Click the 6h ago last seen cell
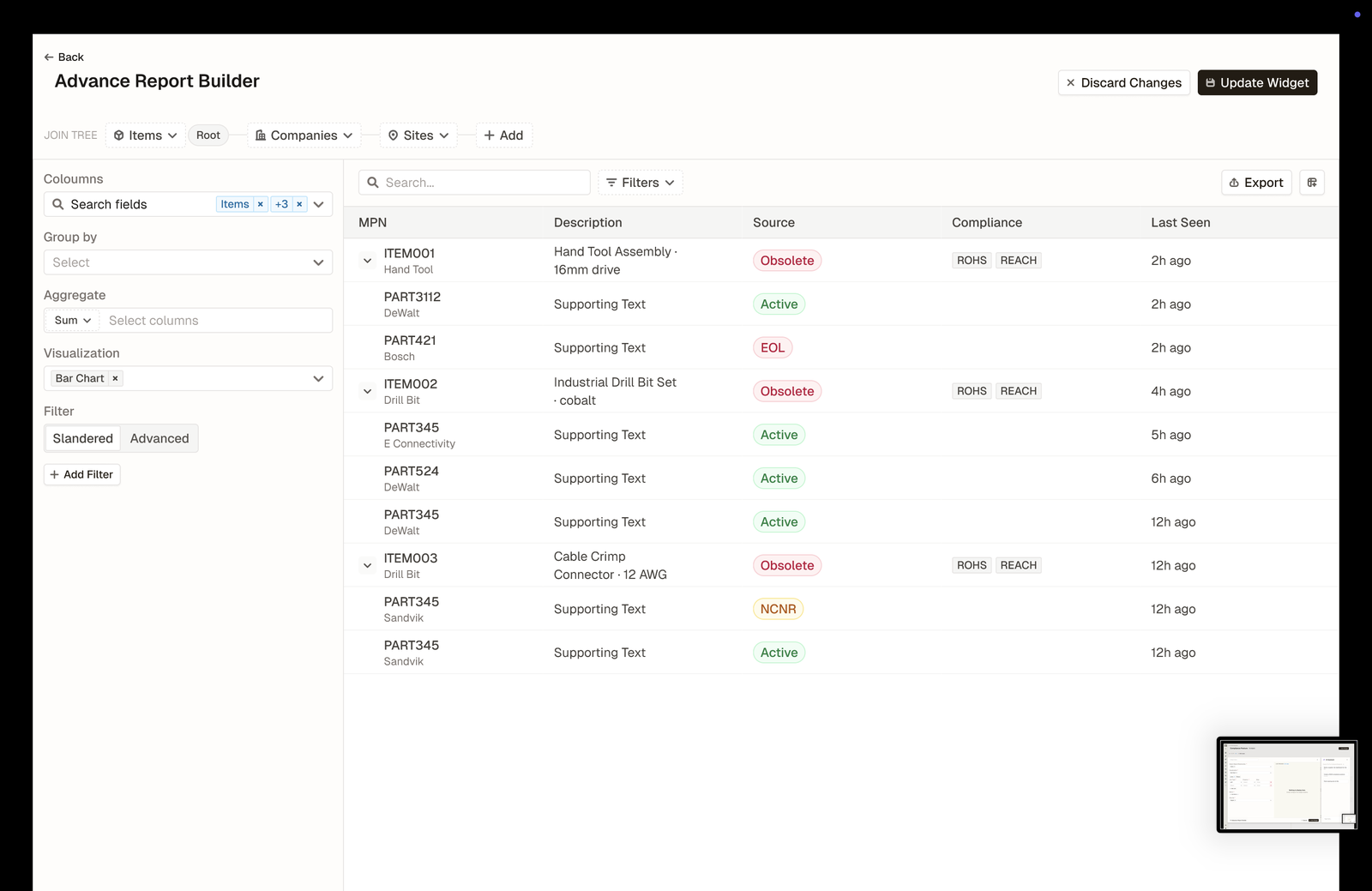The image size is (1372, 891). (x=1170, y=479)
